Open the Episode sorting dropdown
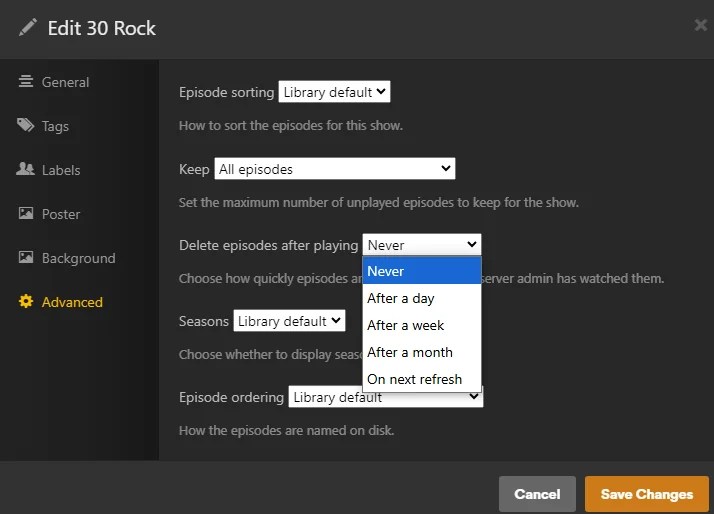 click(x=334, y=92)
